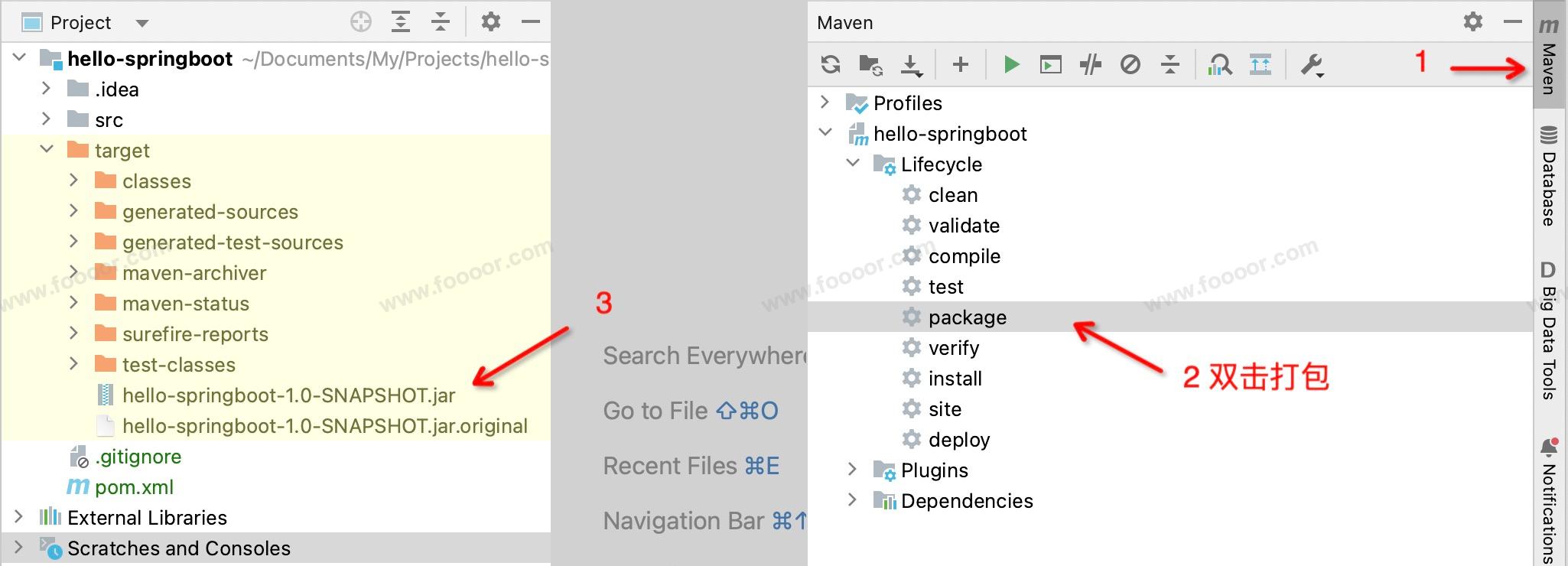This screenshot has height=566, width=1568.
Task: Click the Execute Maven Goal icon
Action: coord(1051,65)
